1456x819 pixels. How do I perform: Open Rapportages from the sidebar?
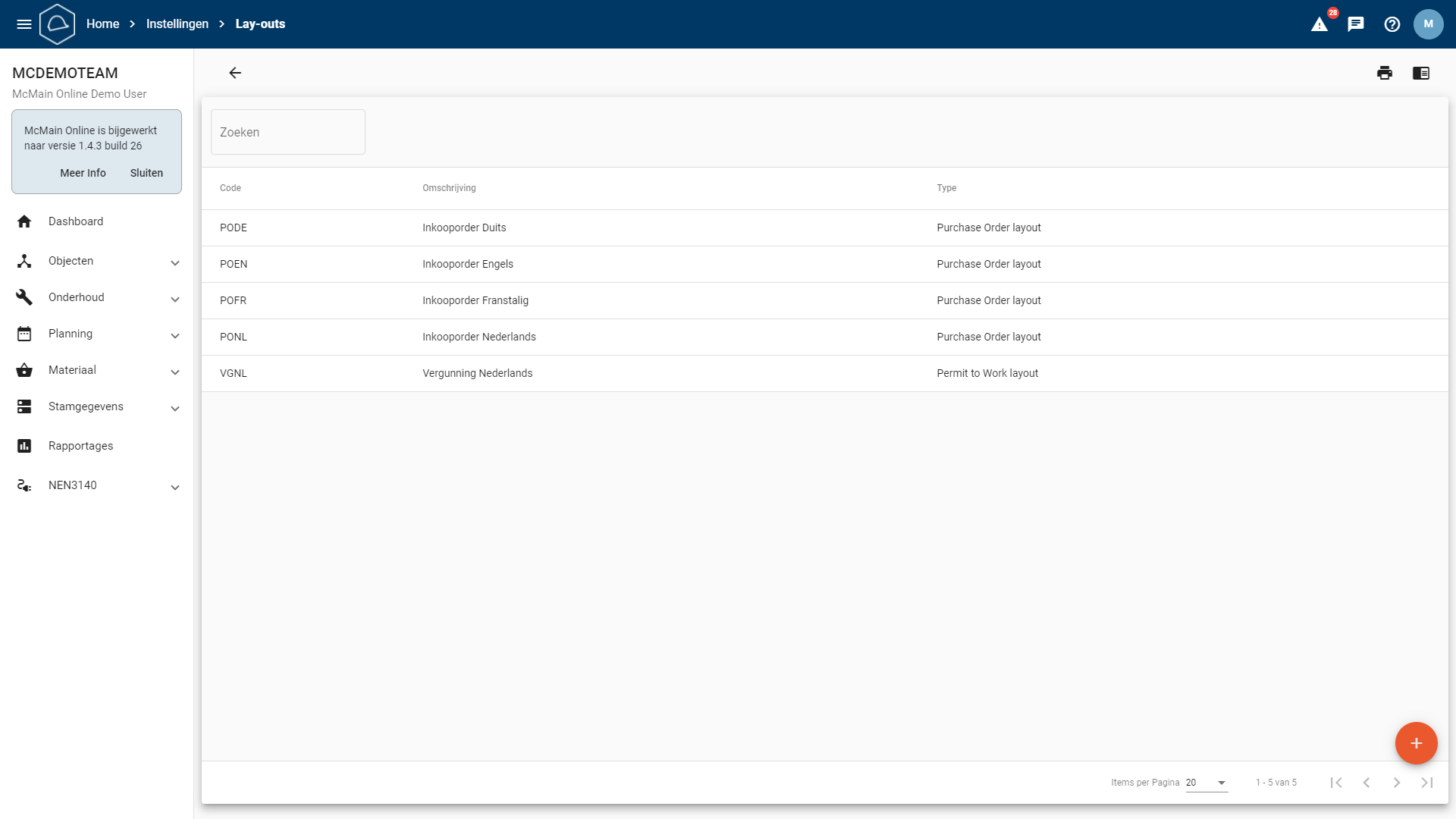click(80, 446)
